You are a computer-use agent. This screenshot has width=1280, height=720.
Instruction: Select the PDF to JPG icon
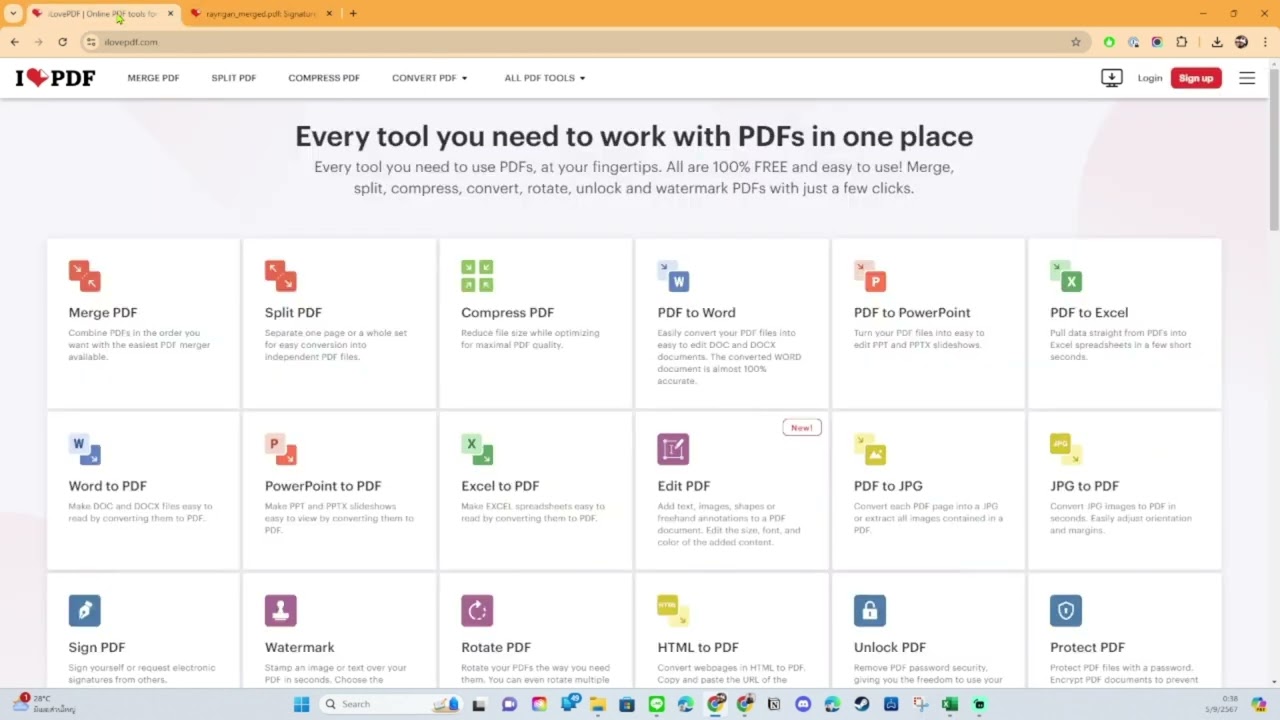tap(870, 449)
